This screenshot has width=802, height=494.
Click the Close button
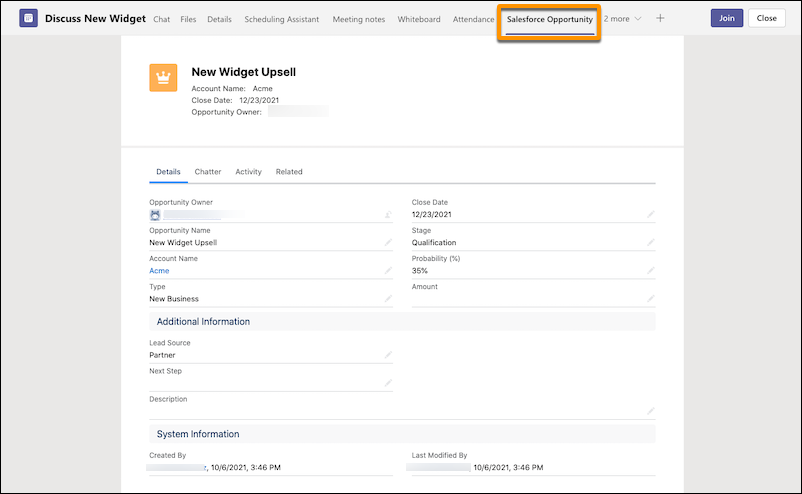(767, 18)
